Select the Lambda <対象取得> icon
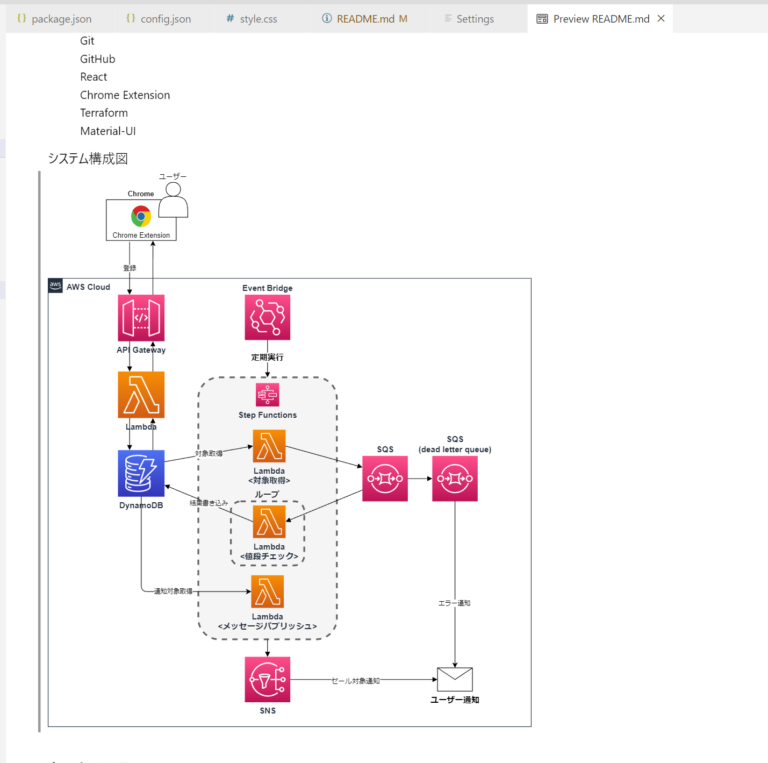Screen dimensions: 768x763 [x=268, y=446]
